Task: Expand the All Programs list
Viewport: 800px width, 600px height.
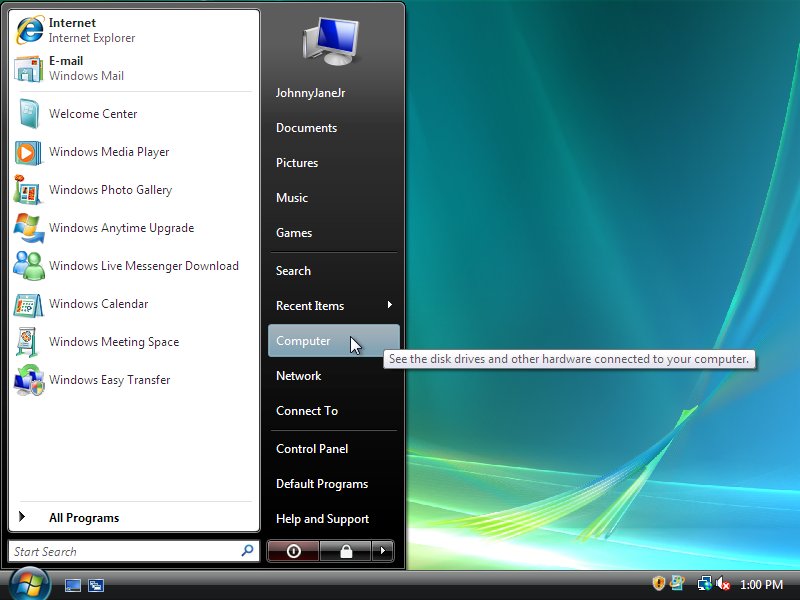Action: (84, 518)
